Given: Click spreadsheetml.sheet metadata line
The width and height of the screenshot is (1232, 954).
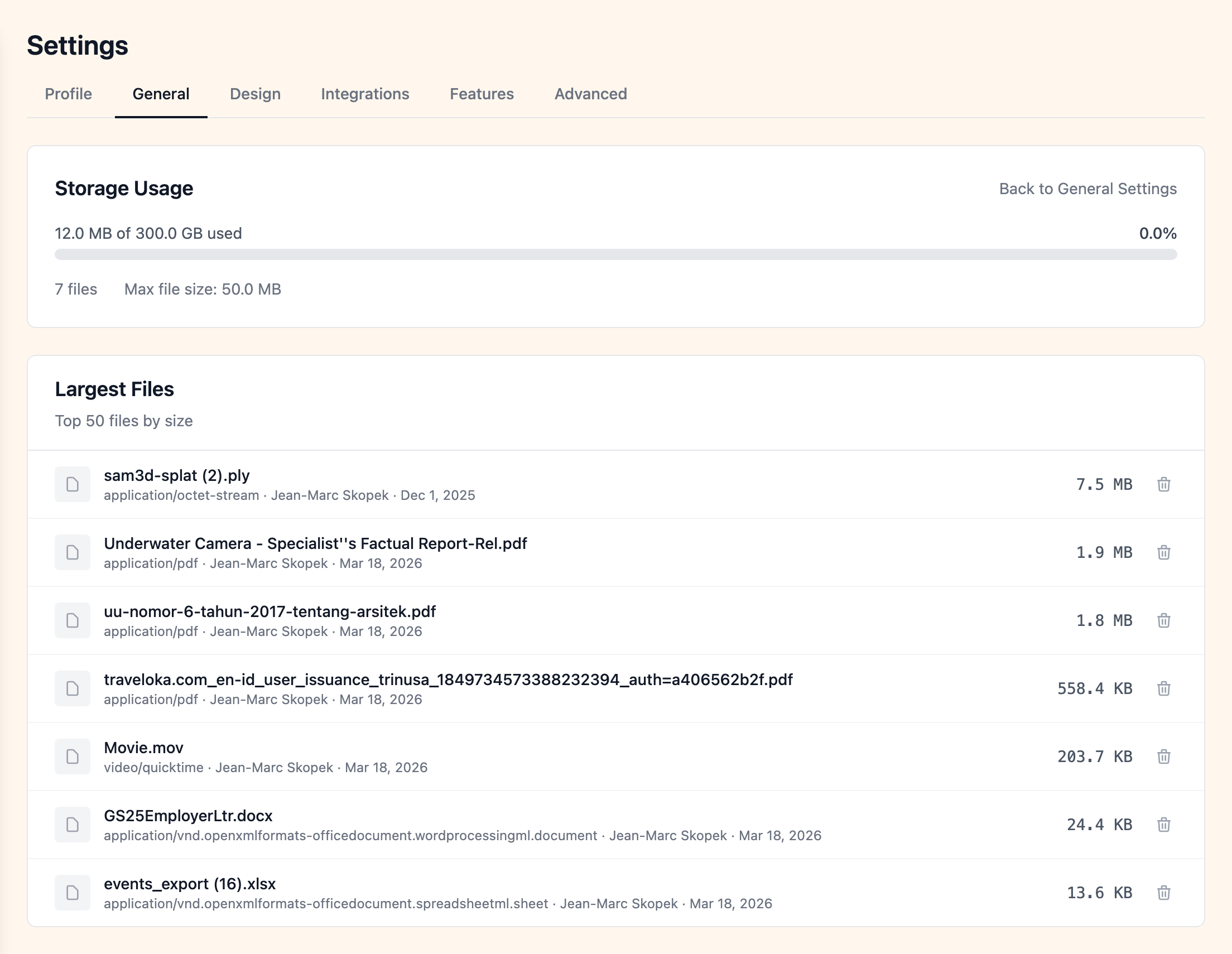Looking at the screenshot, I should [438, 903].
